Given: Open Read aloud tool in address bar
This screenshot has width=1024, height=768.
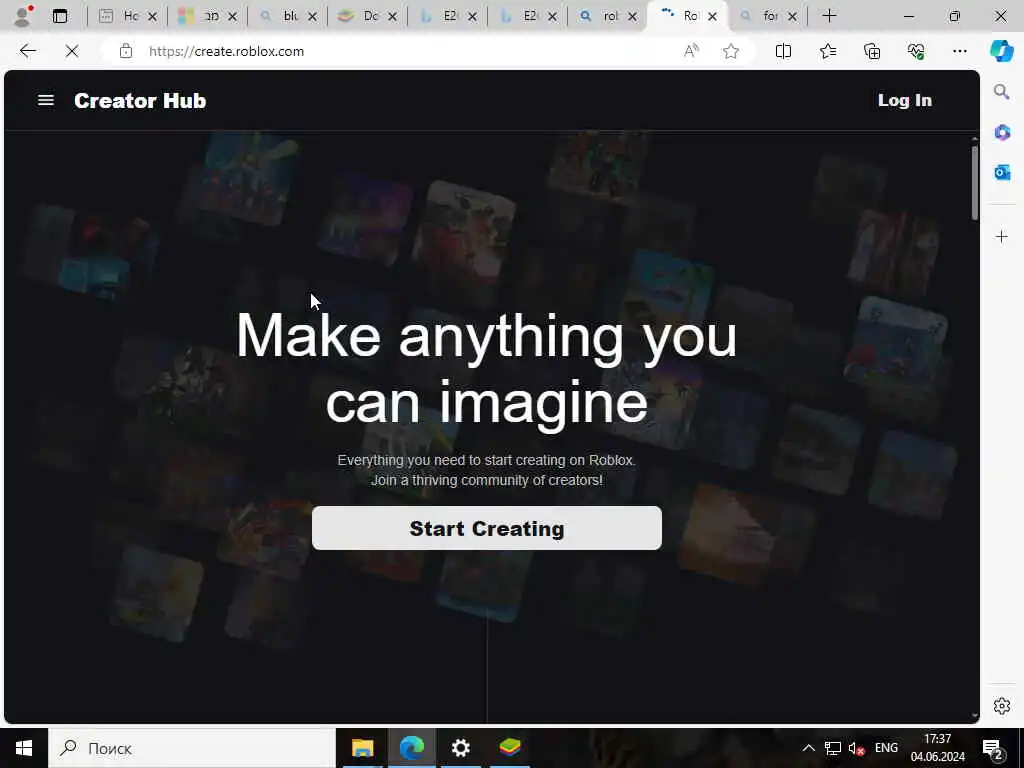Looking at the screenshot, I should [691, 51].
